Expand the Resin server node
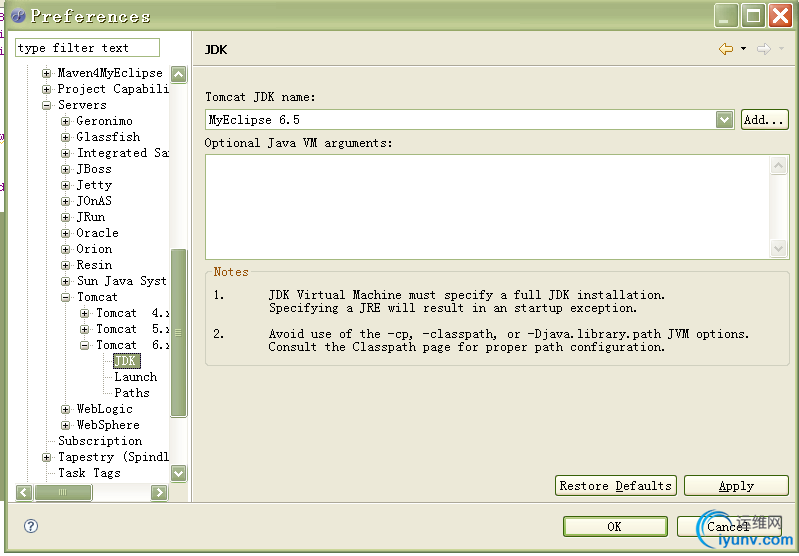Image resolution: width=799 pixels, height=556 pixels. (65, 266)
